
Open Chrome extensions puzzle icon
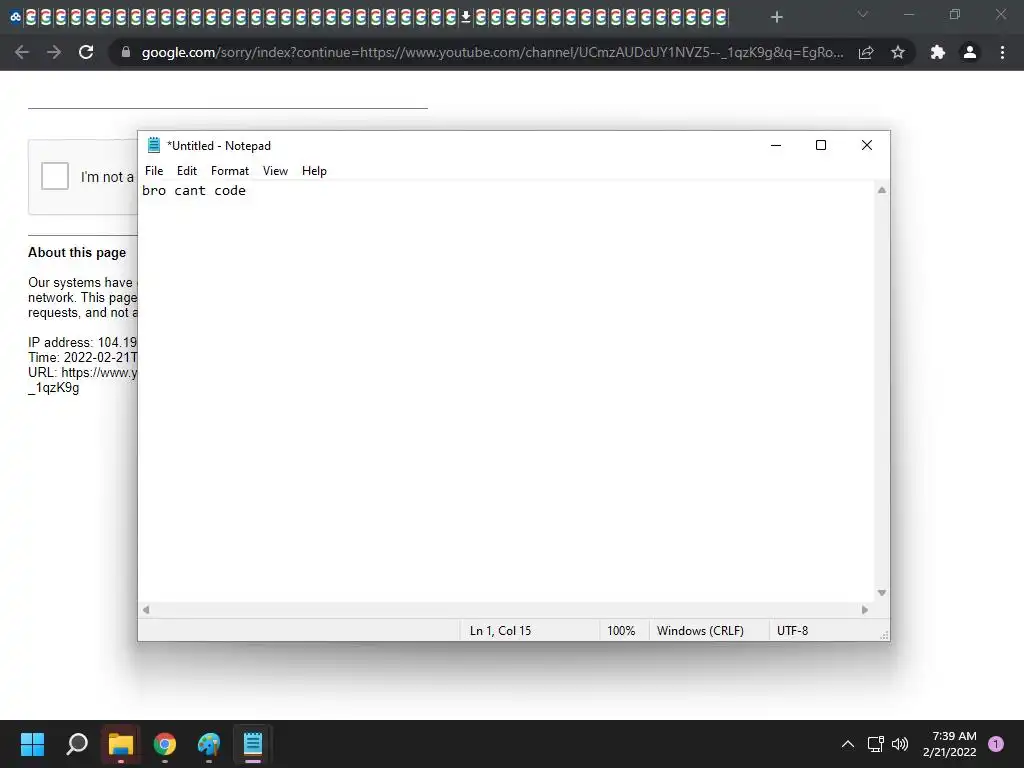938,52
